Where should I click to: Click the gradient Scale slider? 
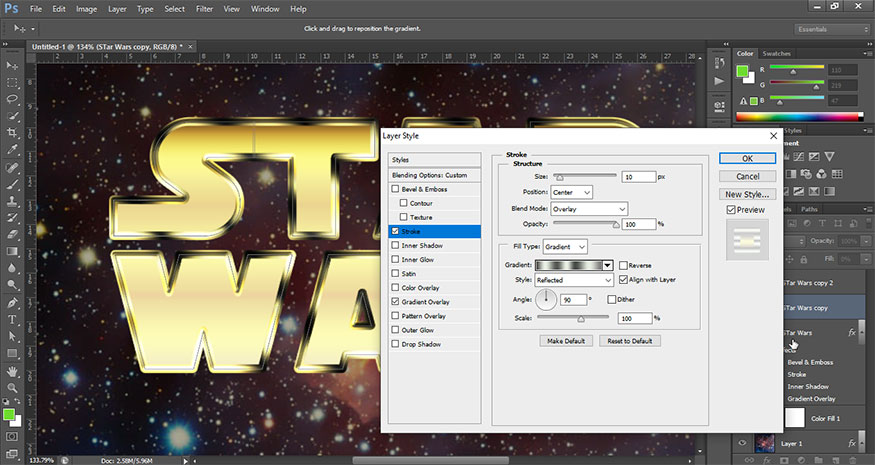click(573, 318)
